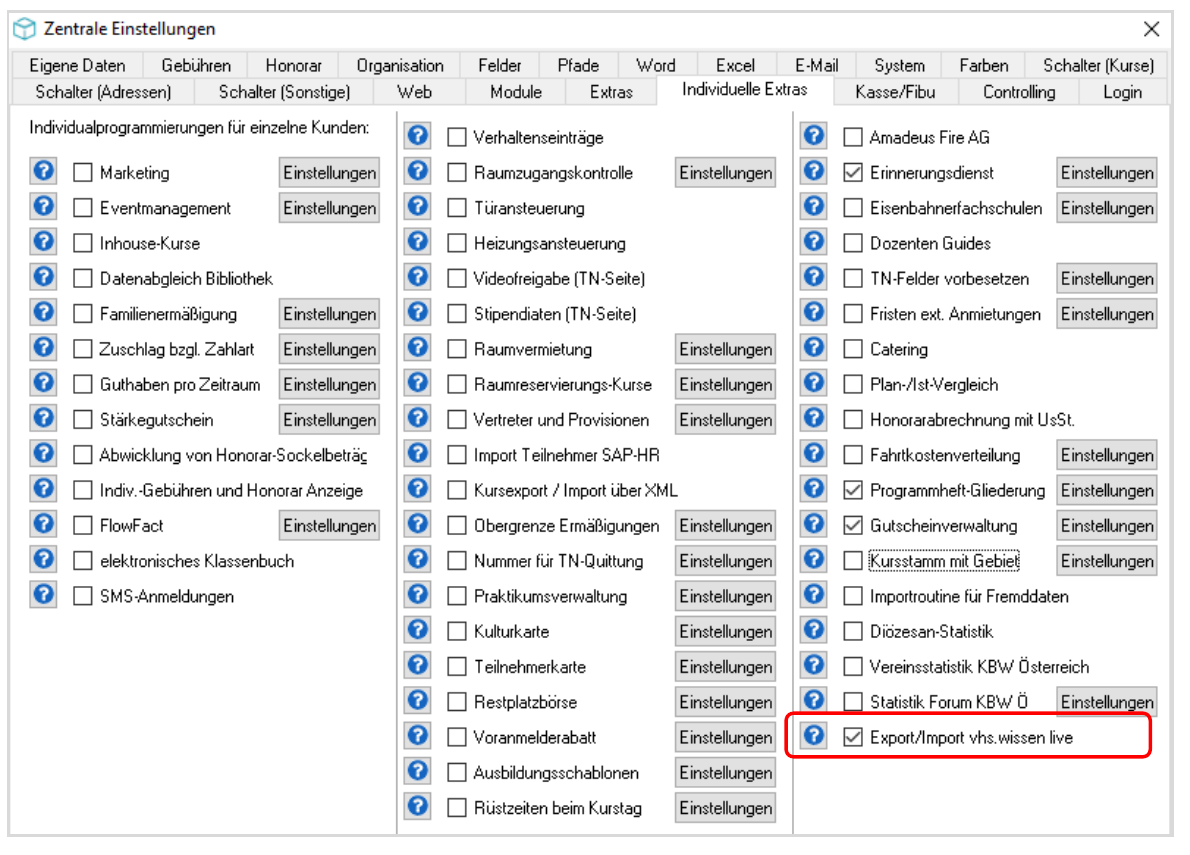This screenshot has height=855, width=1190.
Task: Click Einstellungen for Statistik Forum KBW Ö
Action: click(x=1107, y=702)
